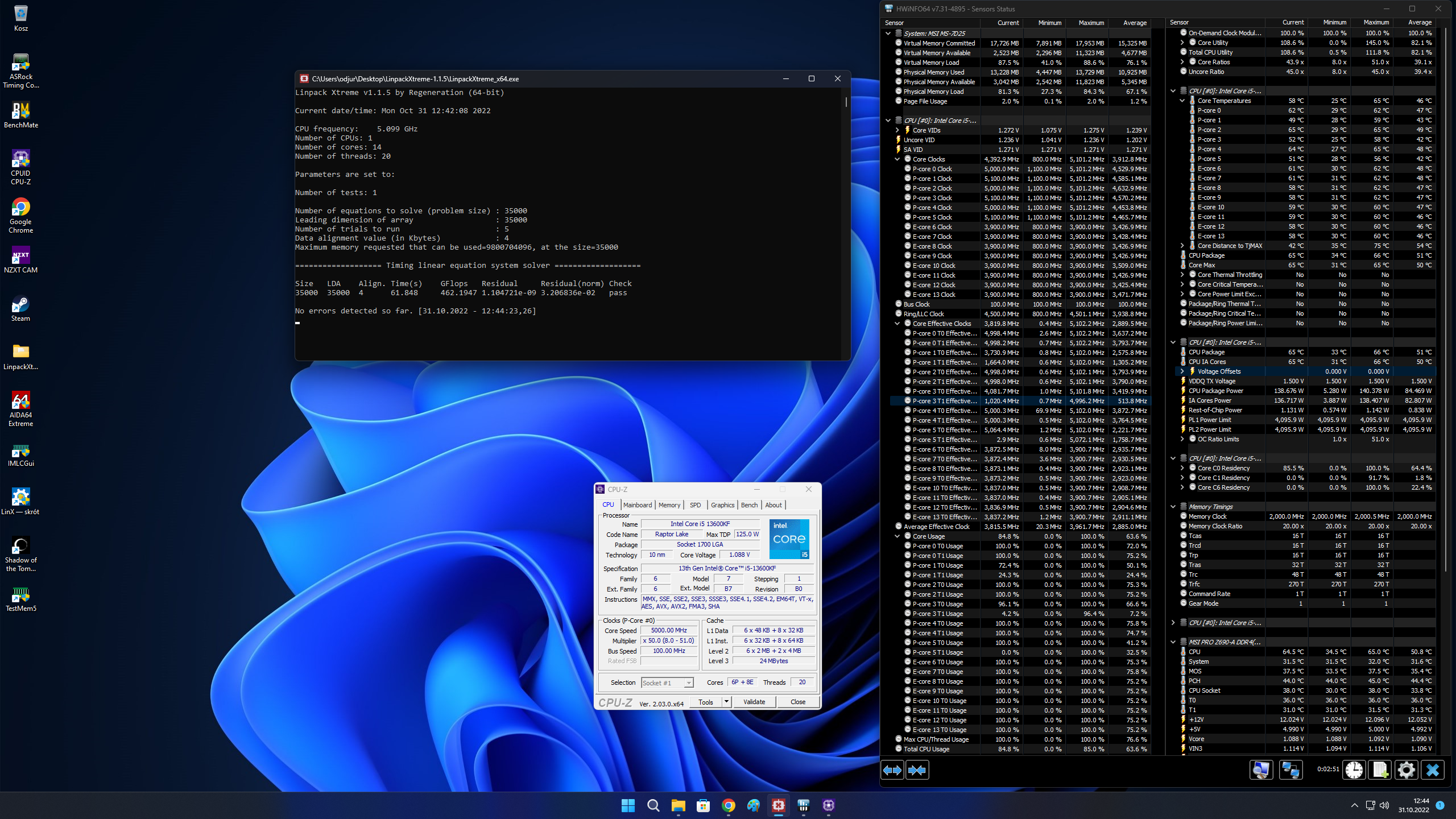
Task: Select Physical Memory Used row
Action: click(x=1020, y=72)
